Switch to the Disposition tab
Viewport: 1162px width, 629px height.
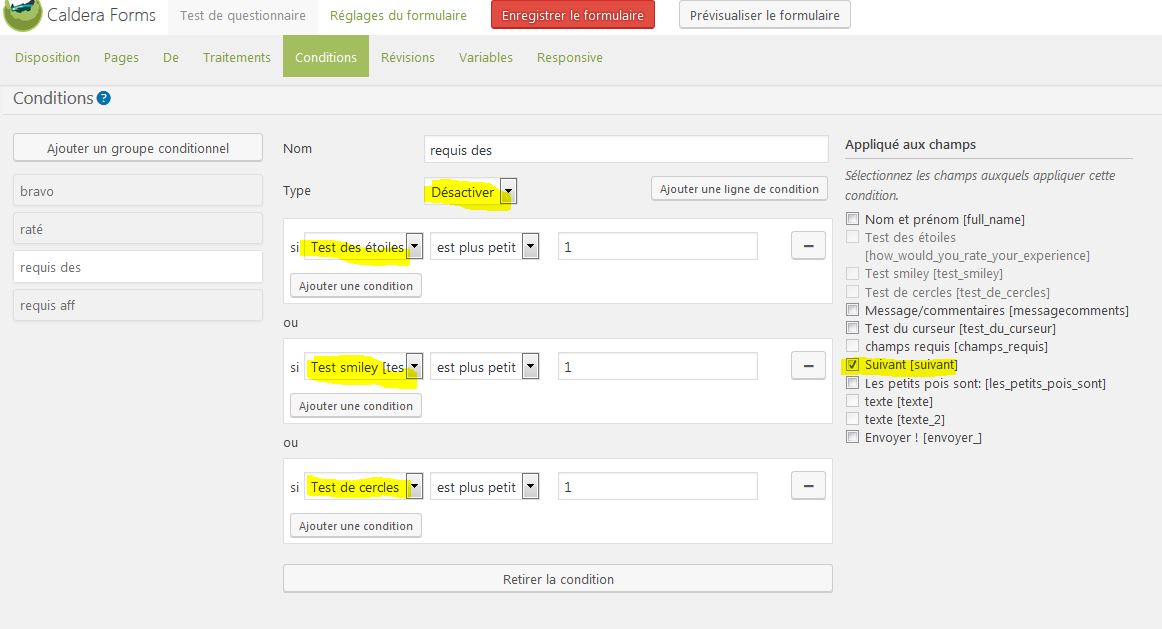[47, 57]
